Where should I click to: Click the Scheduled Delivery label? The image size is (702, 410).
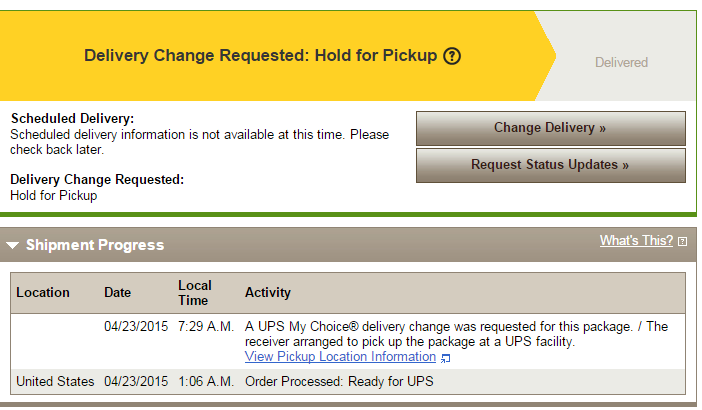pos(72,119)
